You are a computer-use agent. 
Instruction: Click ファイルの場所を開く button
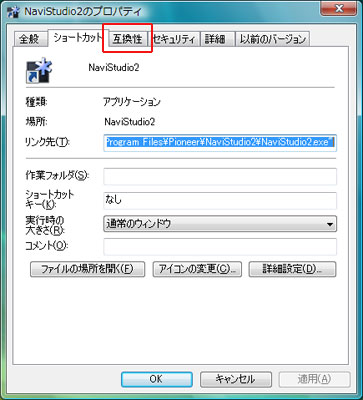tap(87, 269)
